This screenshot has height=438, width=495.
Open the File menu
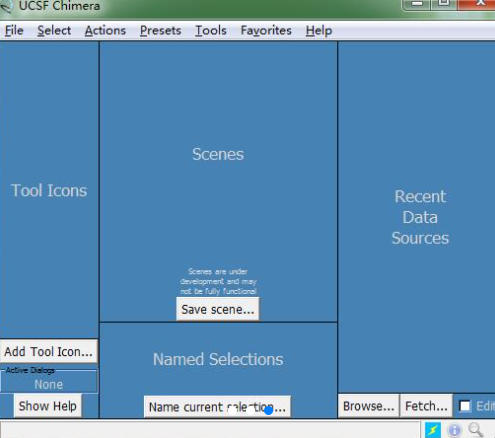tap(14, 31)
